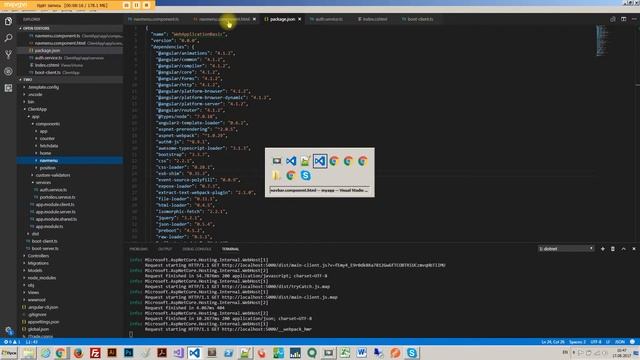Close the package.json editor tab

point(300,19)
